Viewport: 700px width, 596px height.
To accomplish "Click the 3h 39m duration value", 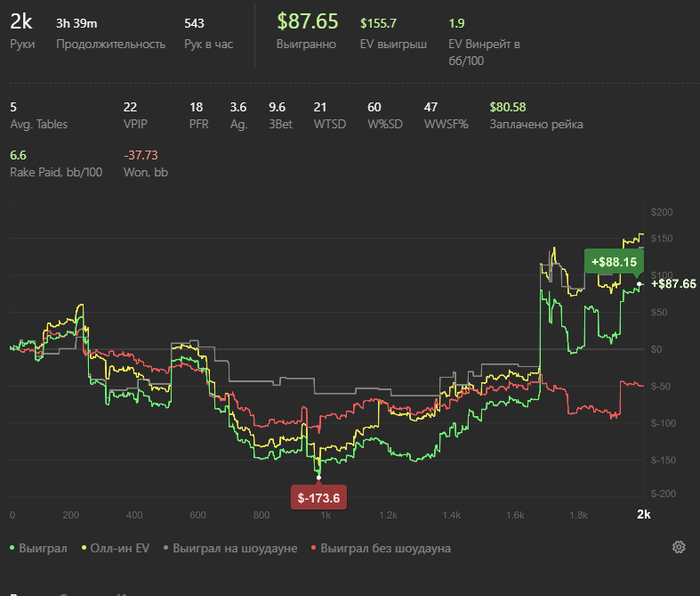I will click(76, 23).
